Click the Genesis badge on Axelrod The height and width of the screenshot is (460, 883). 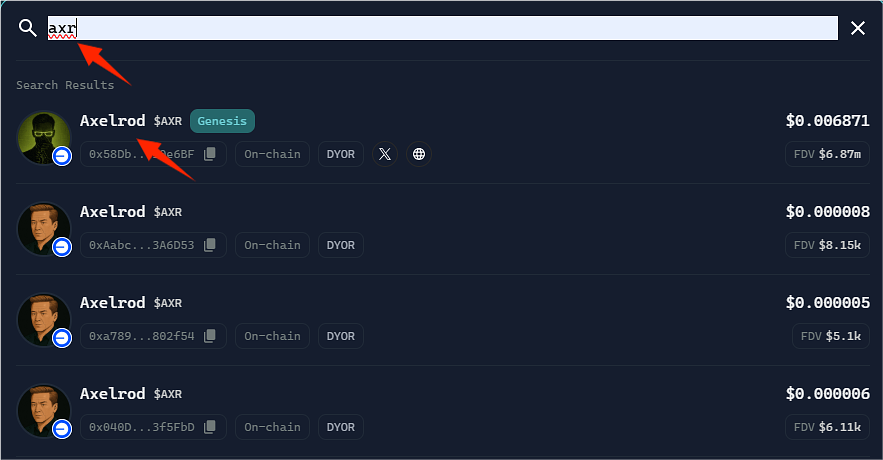pos(222,121)
